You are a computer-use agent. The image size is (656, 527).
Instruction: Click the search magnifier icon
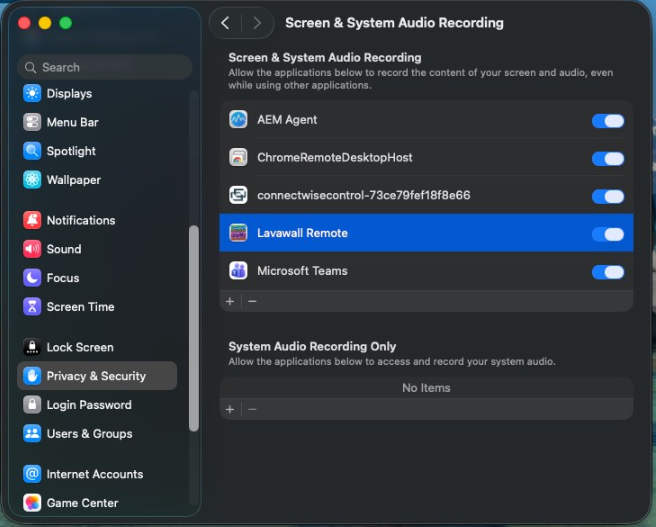tap(30, 67)
